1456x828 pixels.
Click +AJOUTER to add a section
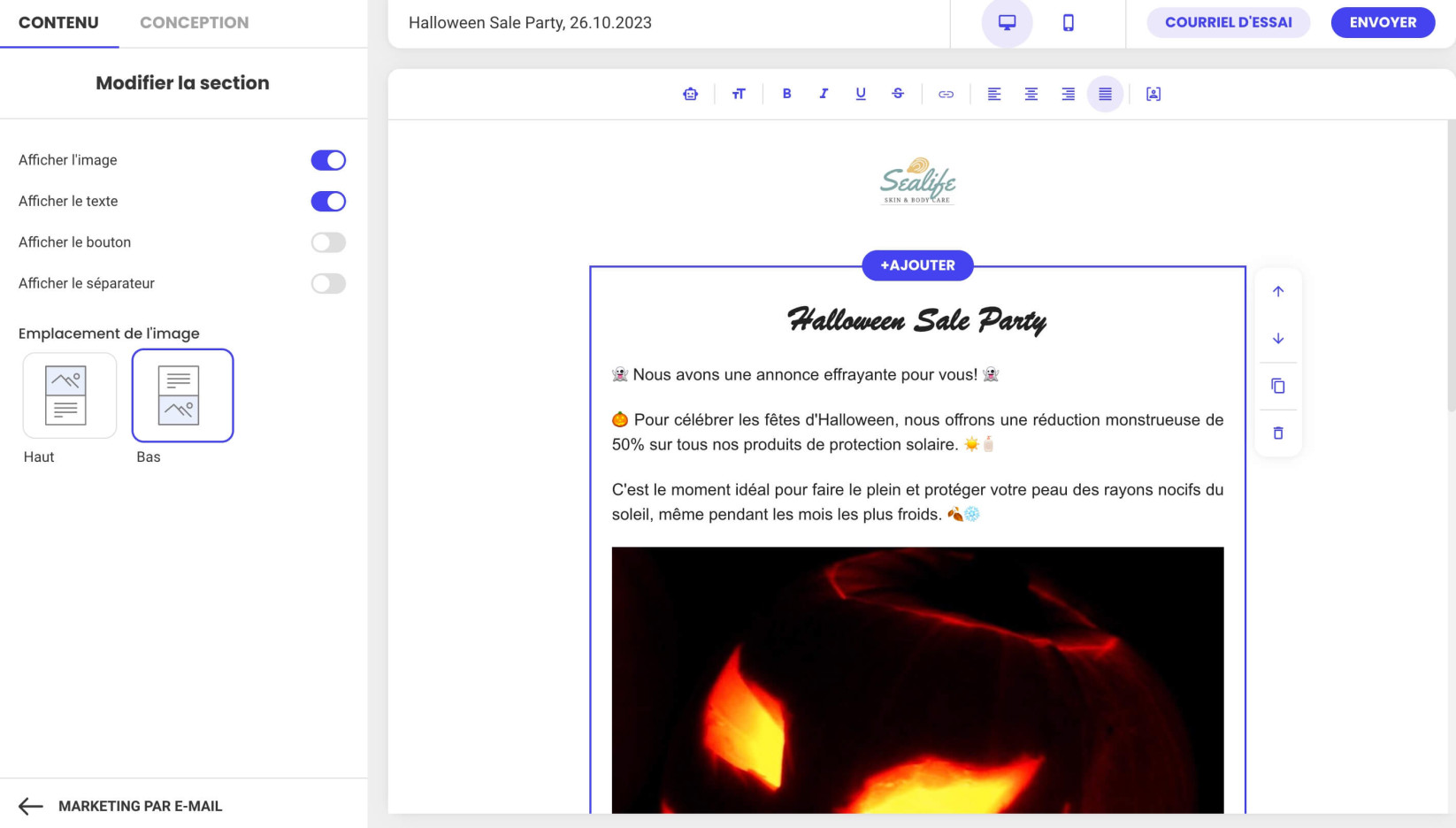pyautogui.click(x=918, y=265)
